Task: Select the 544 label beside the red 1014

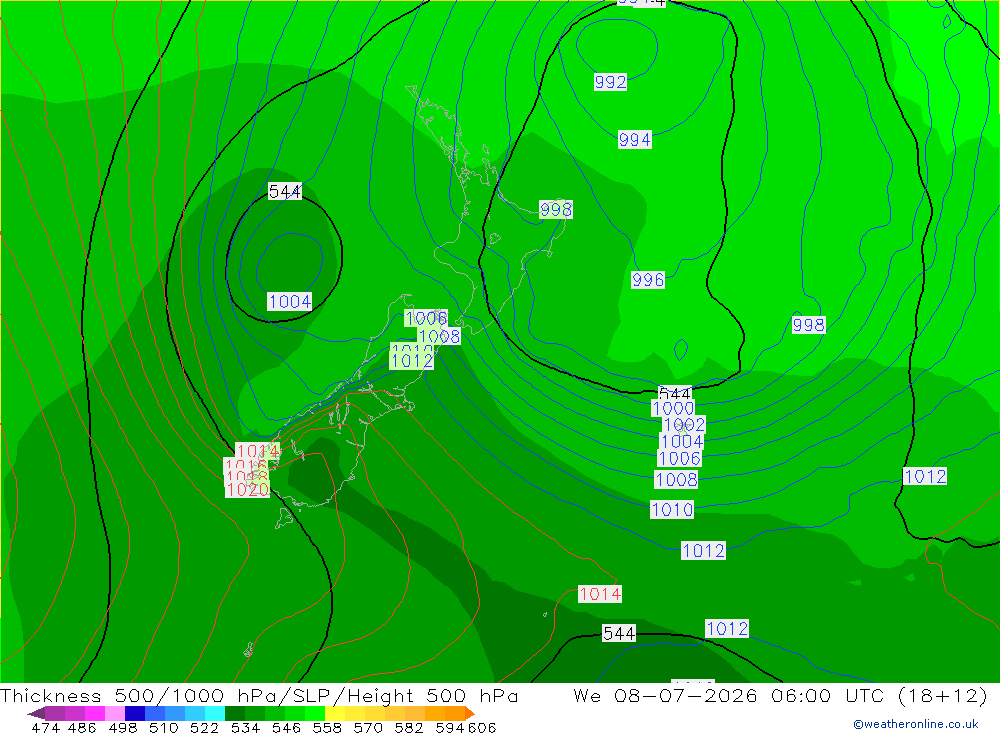Action: coord(619,633)
